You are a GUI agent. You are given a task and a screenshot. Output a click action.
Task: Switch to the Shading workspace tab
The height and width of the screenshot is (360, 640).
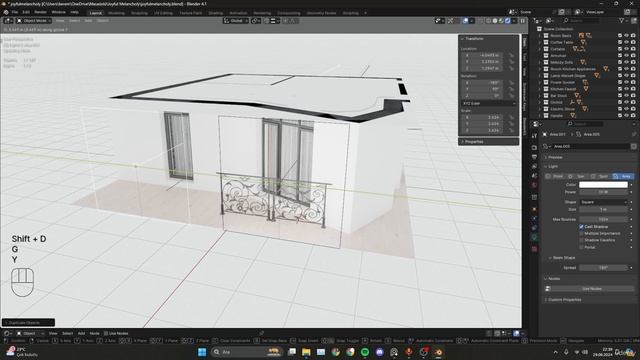[x=216, y=13]
